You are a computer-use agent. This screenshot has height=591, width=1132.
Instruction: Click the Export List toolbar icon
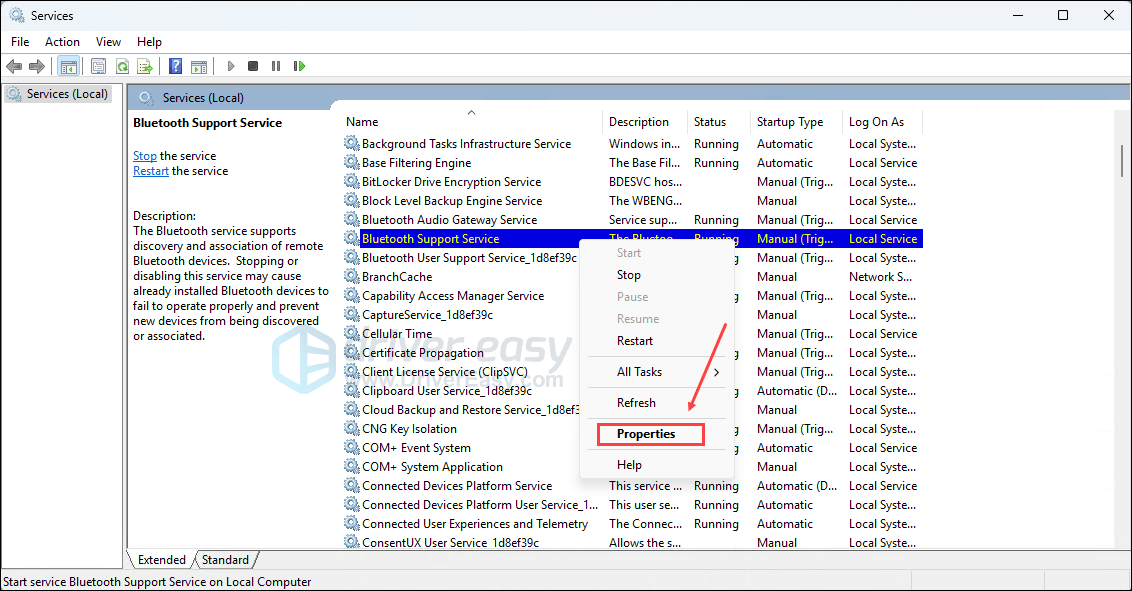click(145, 66)
